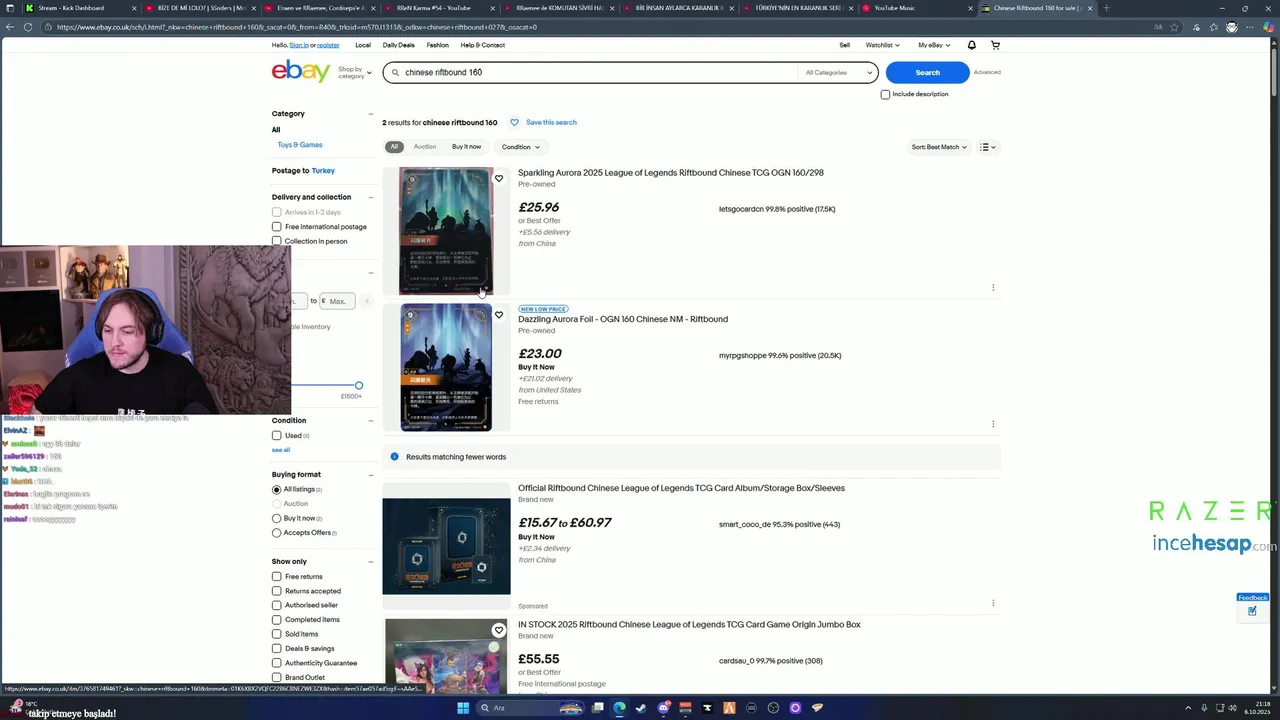Open Sort: Best Match dropdown
The height and width of the screenshot is (720, 1280).
(939, 147)
